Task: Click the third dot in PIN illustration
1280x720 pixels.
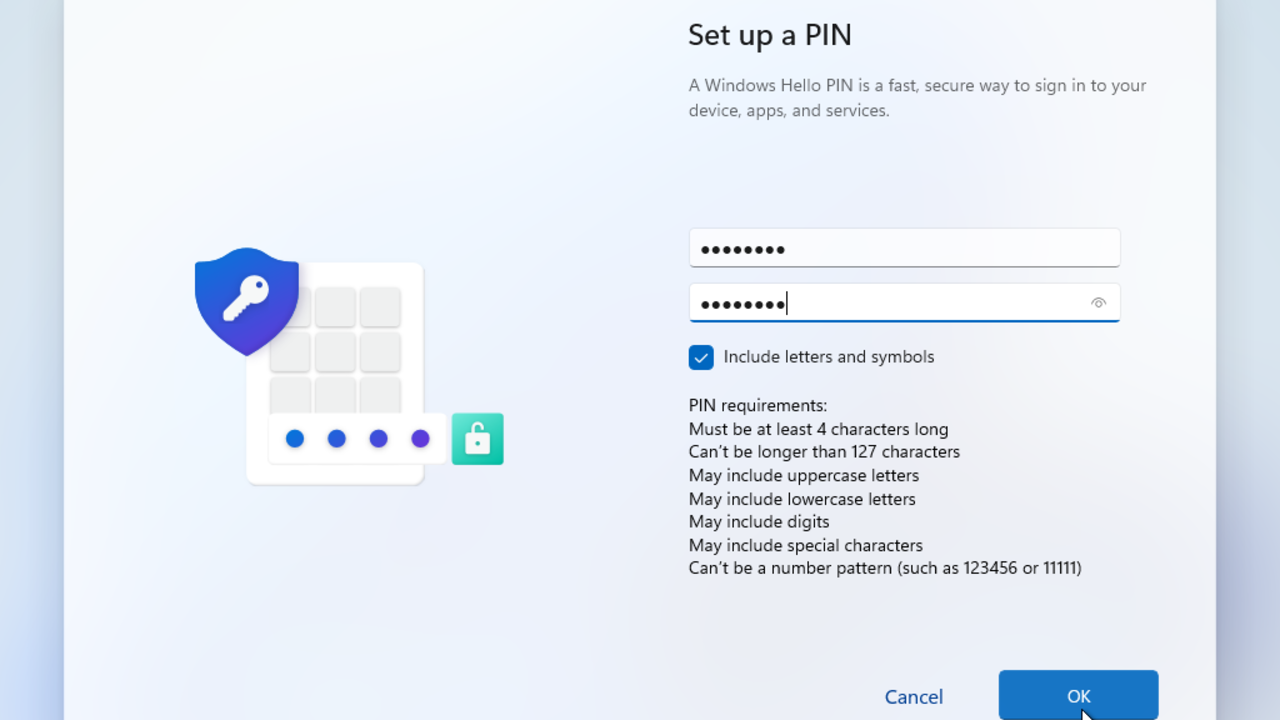Action: [378, 438]
